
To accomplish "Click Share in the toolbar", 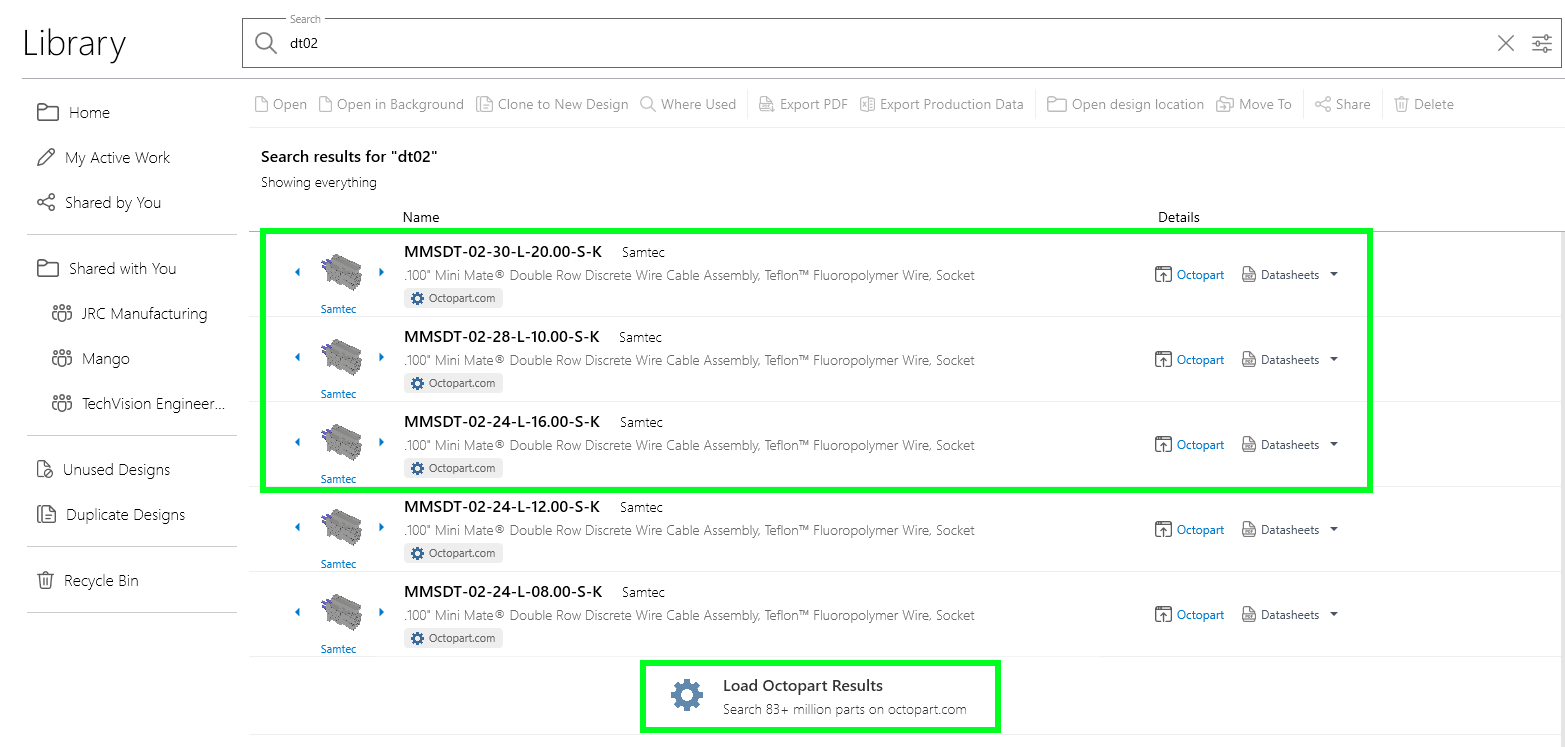I will click(x=1342, y=104).
